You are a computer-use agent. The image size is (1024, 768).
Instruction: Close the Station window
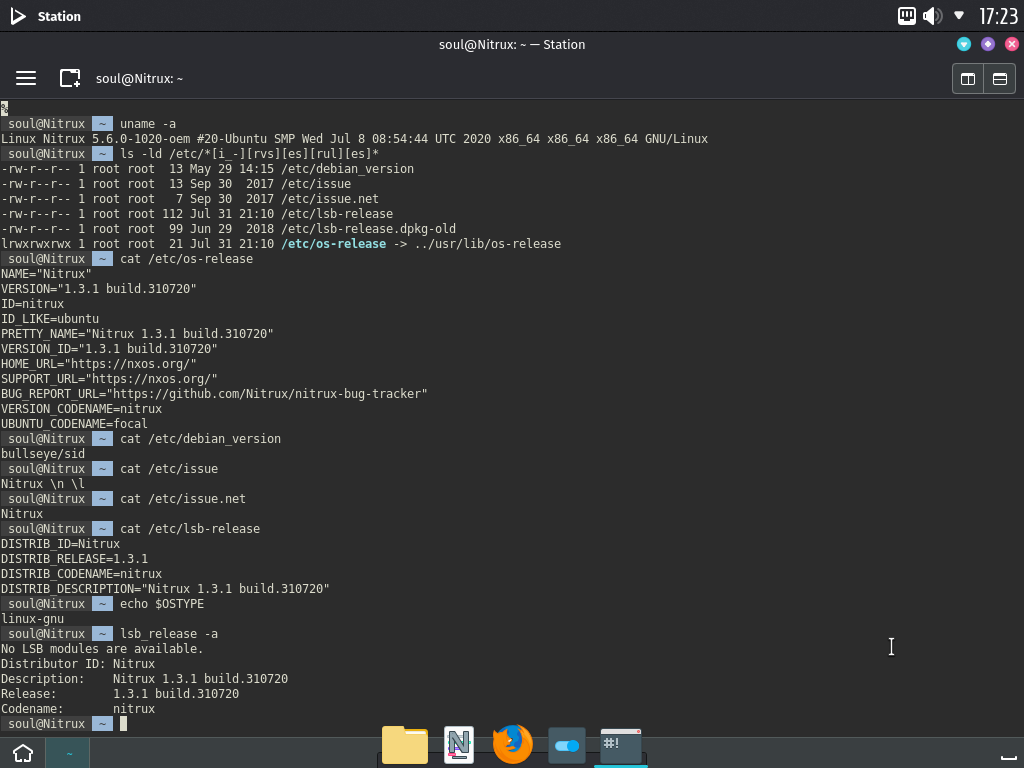click(x=1012, y=44)
